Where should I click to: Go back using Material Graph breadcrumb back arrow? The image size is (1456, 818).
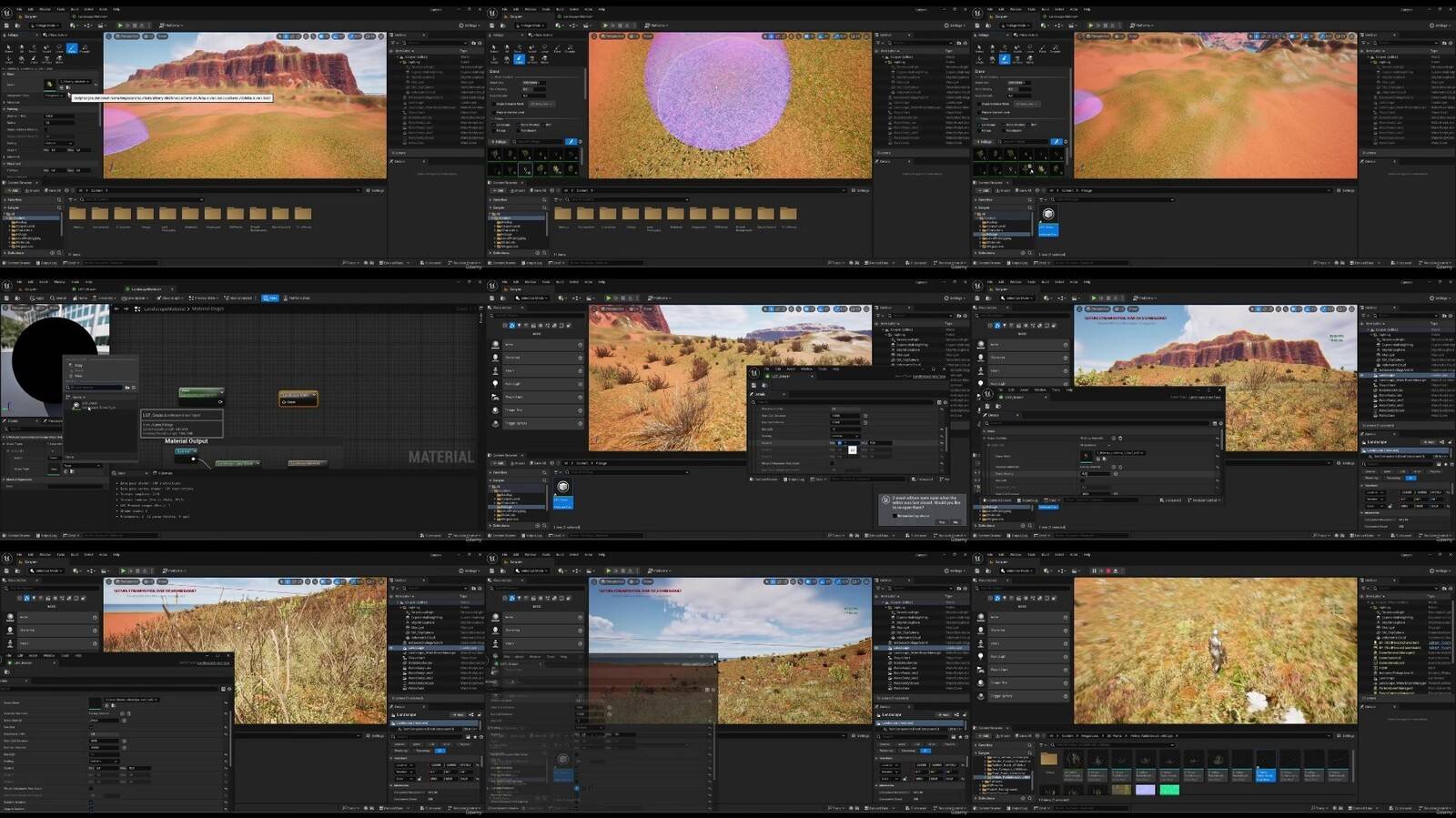pos(116,308)
